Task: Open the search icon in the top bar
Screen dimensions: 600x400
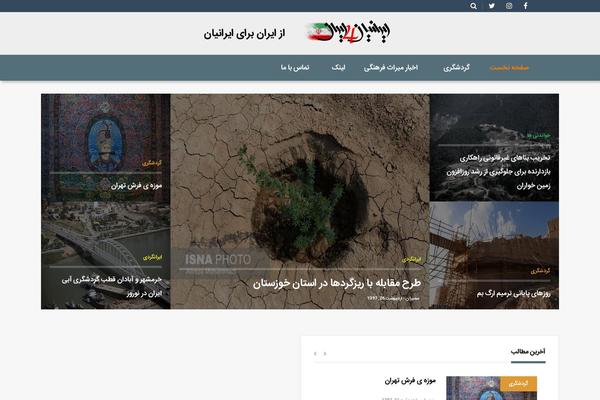Action: coord(473,6)
